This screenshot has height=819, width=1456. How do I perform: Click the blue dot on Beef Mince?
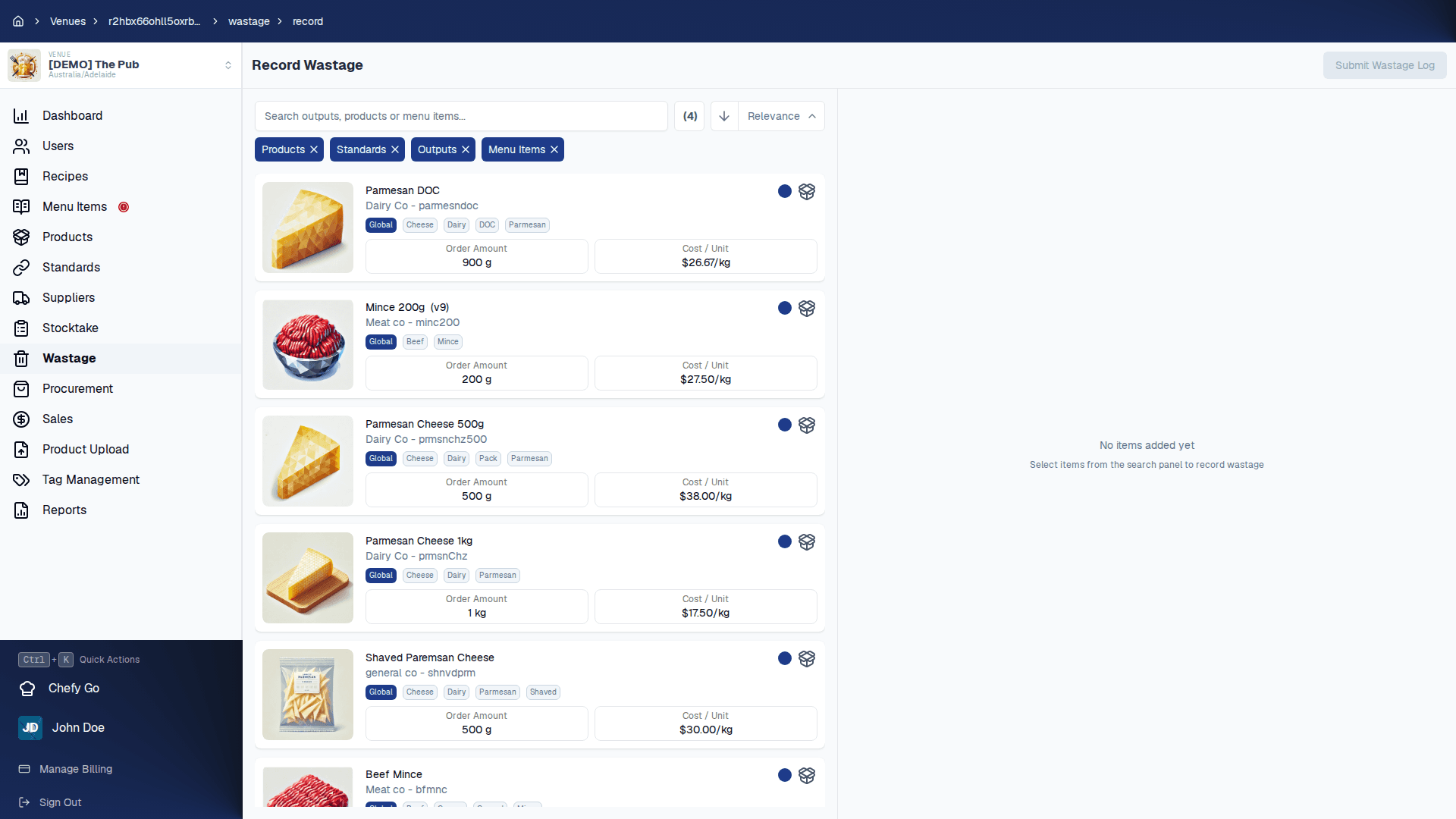[785, 775]
